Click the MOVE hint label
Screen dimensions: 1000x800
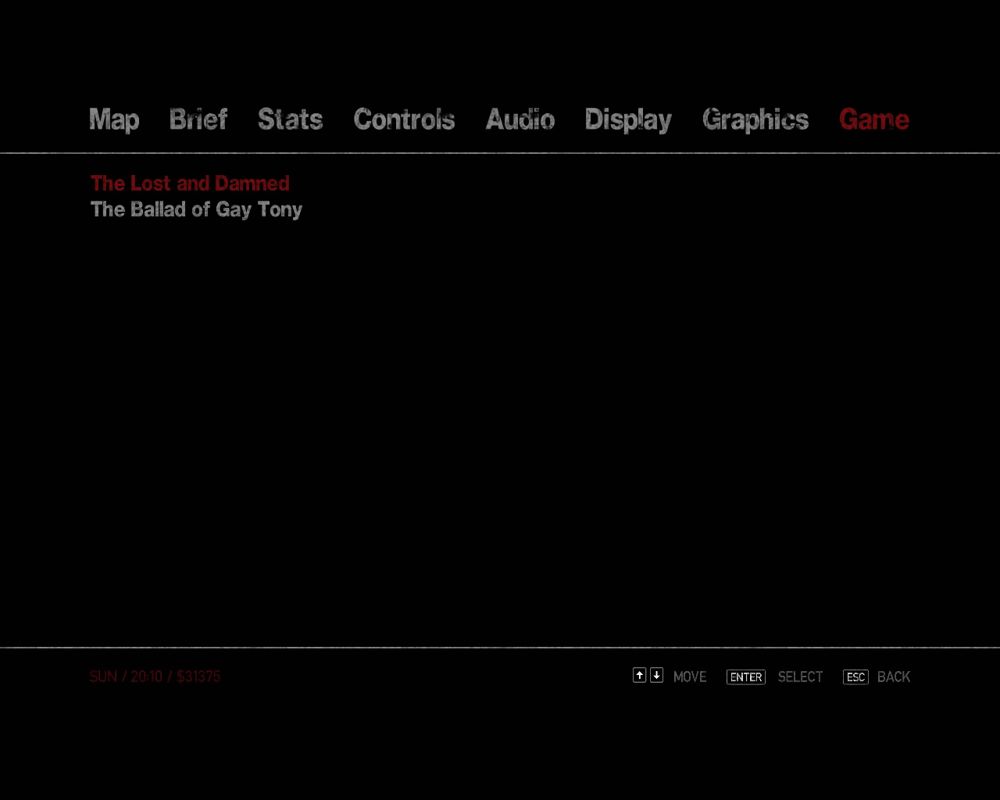[690, 677]
